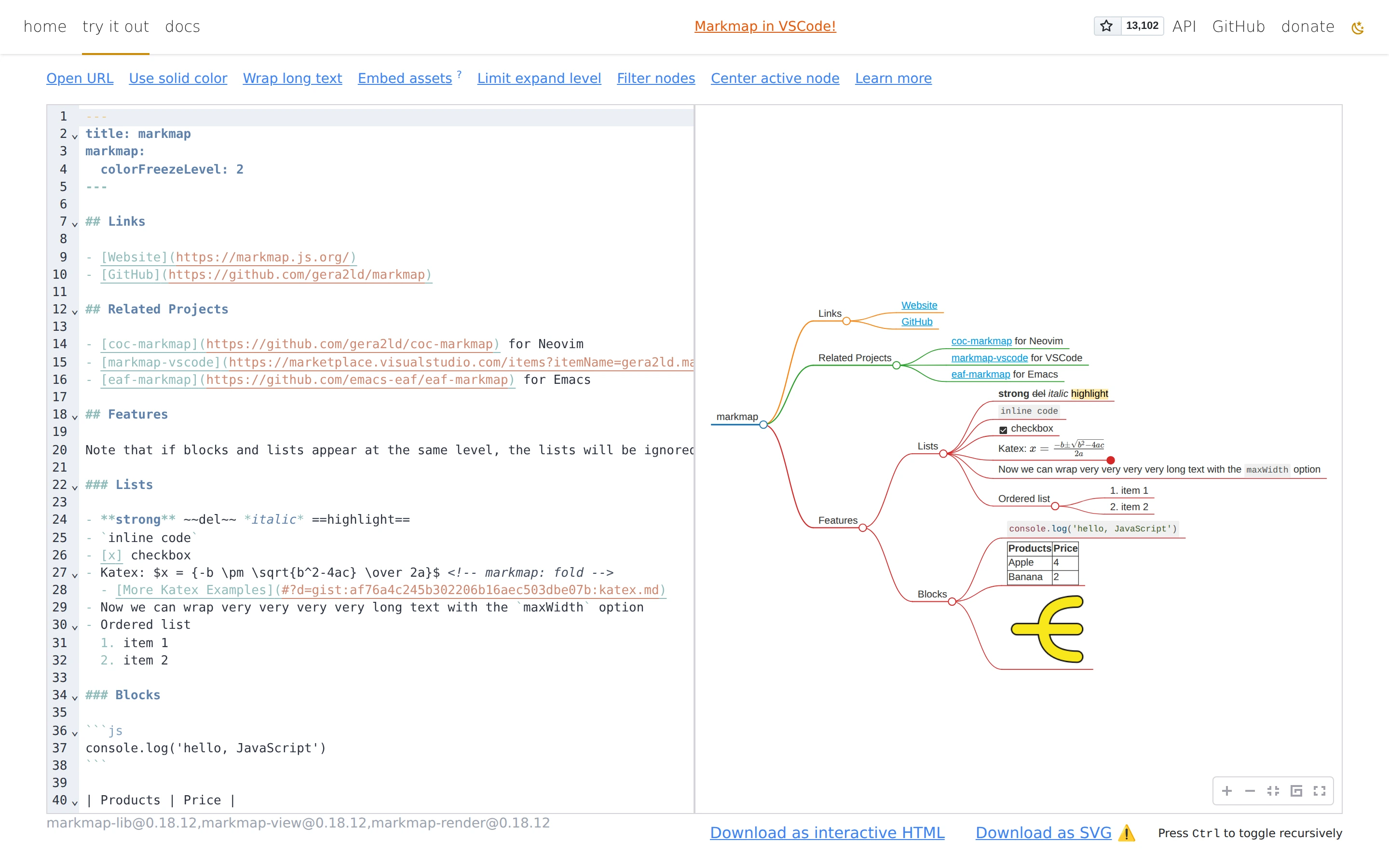Open the donate navigation link
The image size is (1389, 868).
tap(1307, 27)
